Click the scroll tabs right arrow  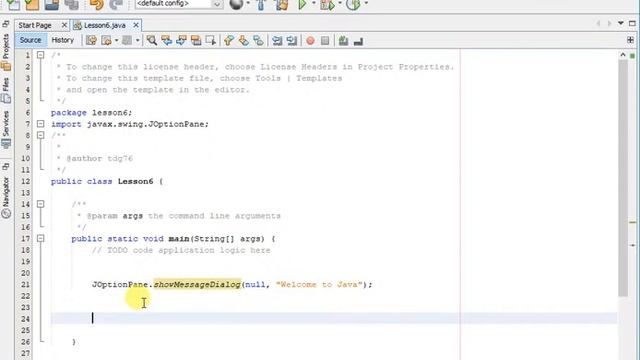[x=609, y=24]
